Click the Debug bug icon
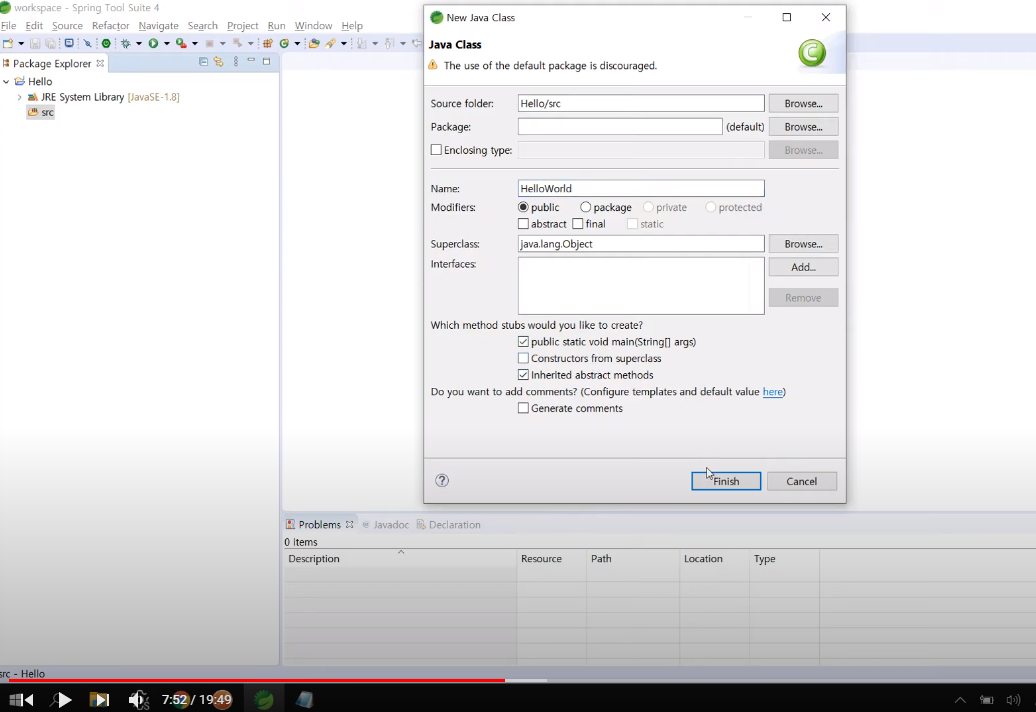The width and height of the screenshot is (1036, 712). (x=126, y=44)
